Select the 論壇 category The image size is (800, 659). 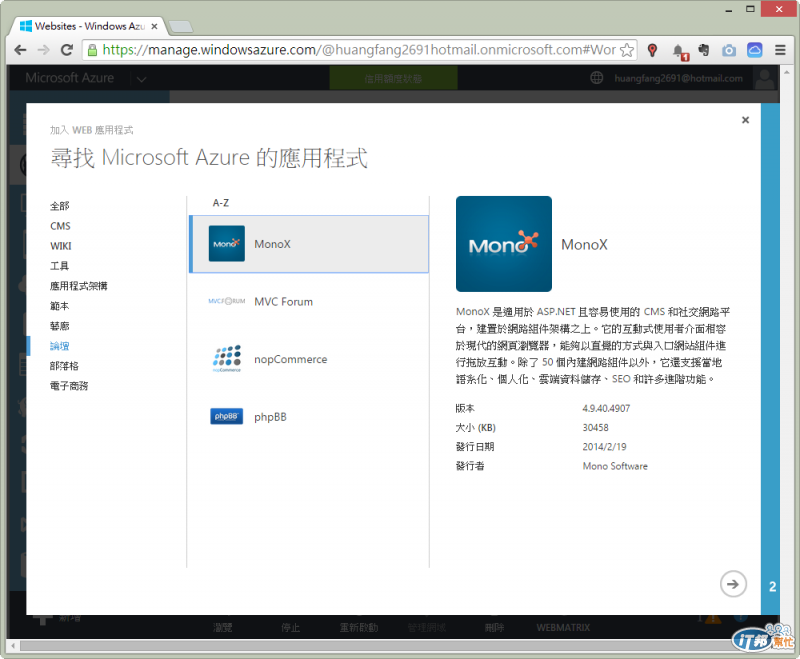(59, 346)
